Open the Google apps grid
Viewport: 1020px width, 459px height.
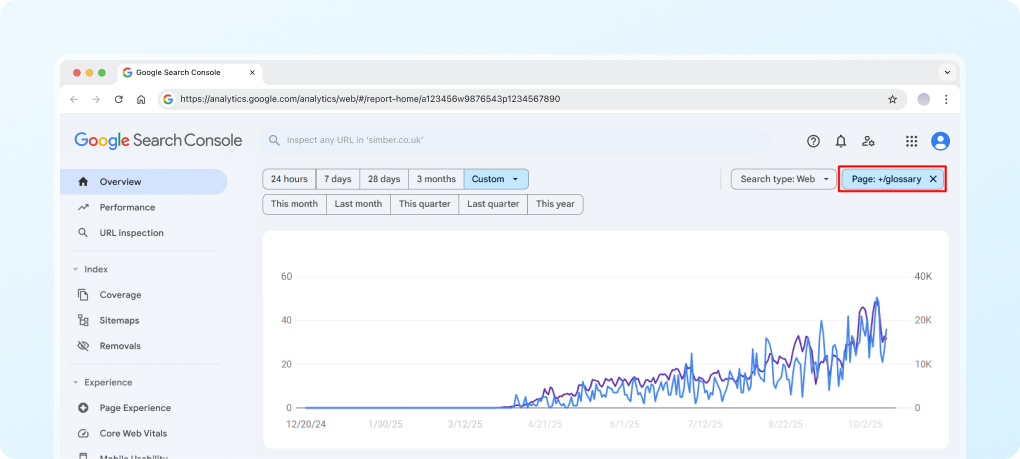tap(912, 141)
